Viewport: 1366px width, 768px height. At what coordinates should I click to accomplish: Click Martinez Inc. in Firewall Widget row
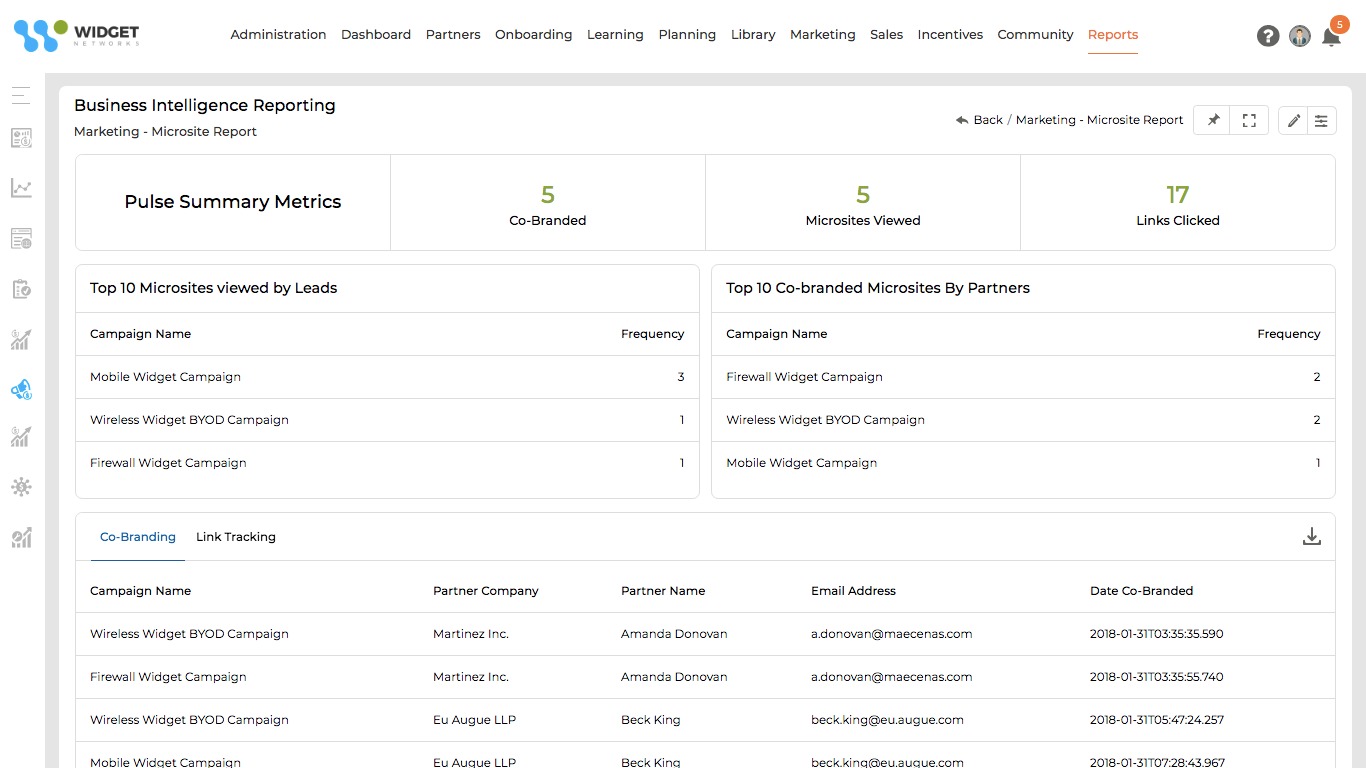tap(471, 677)
